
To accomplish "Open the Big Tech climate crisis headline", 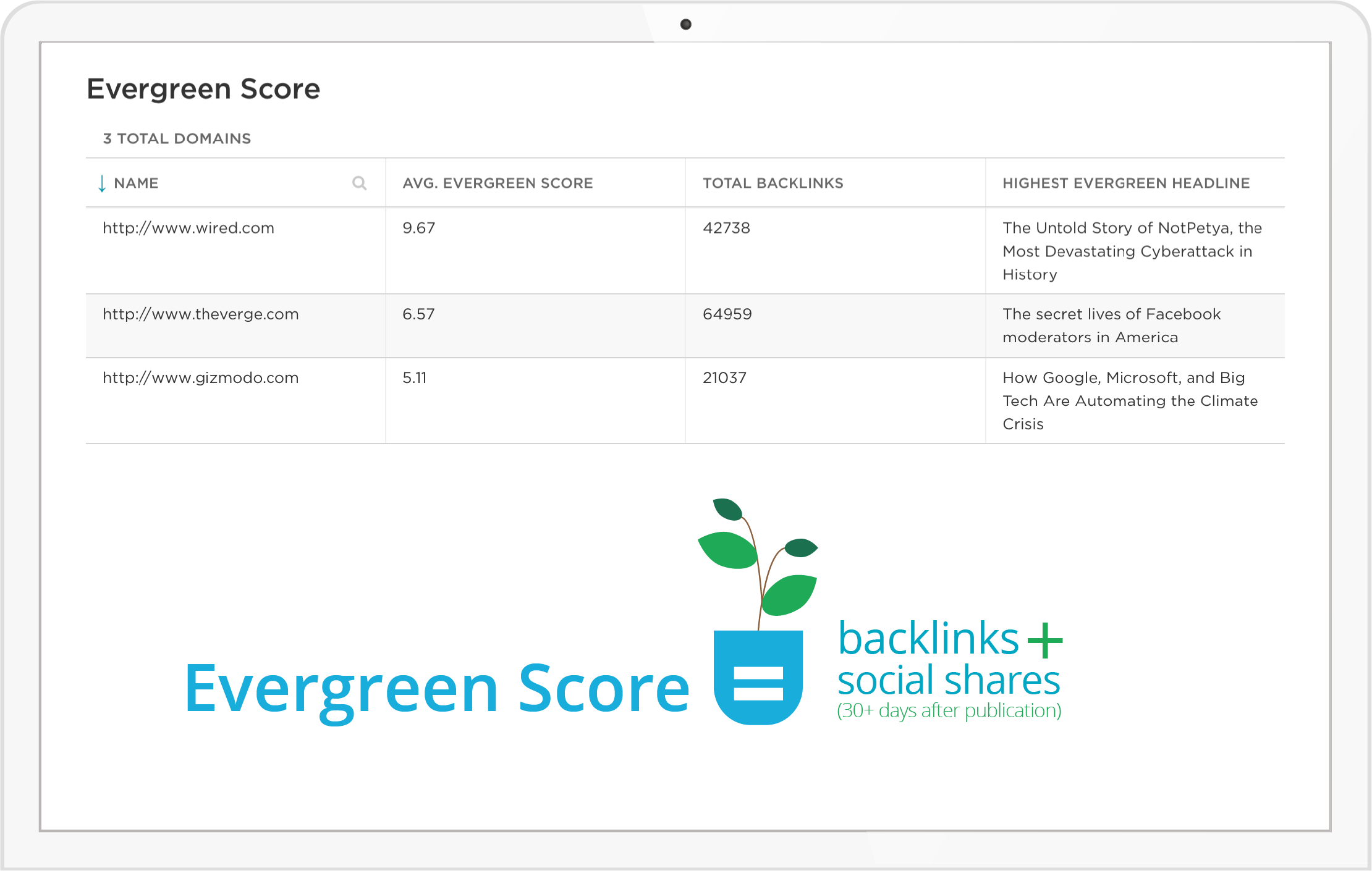I will coord(1130,401).
